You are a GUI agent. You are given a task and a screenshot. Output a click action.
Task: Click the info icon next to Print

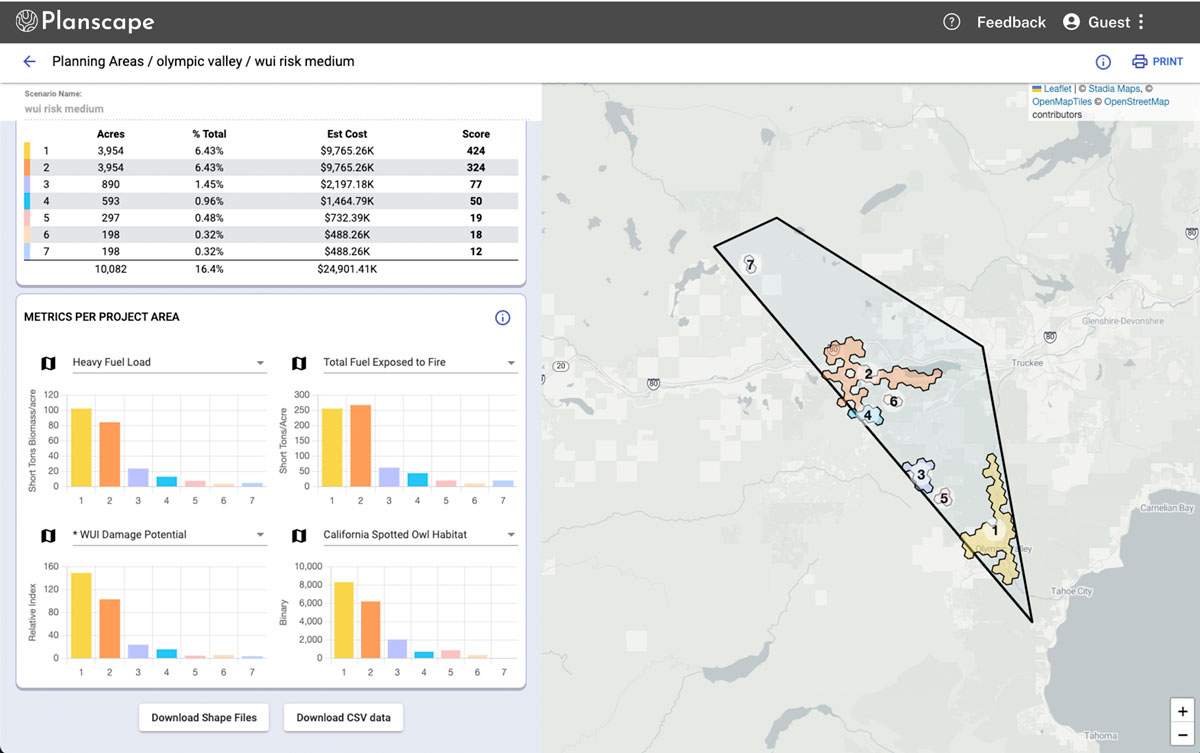coord(1103,62)
